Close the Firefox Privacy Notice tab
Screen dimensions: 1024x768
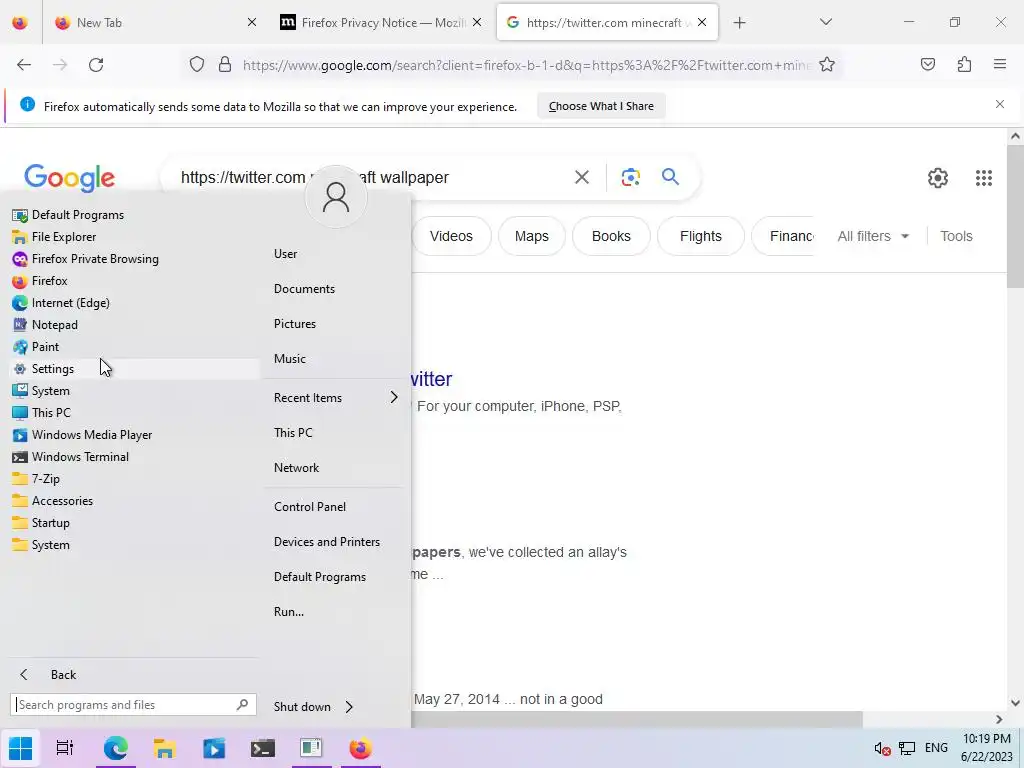[x=477, y=23]
